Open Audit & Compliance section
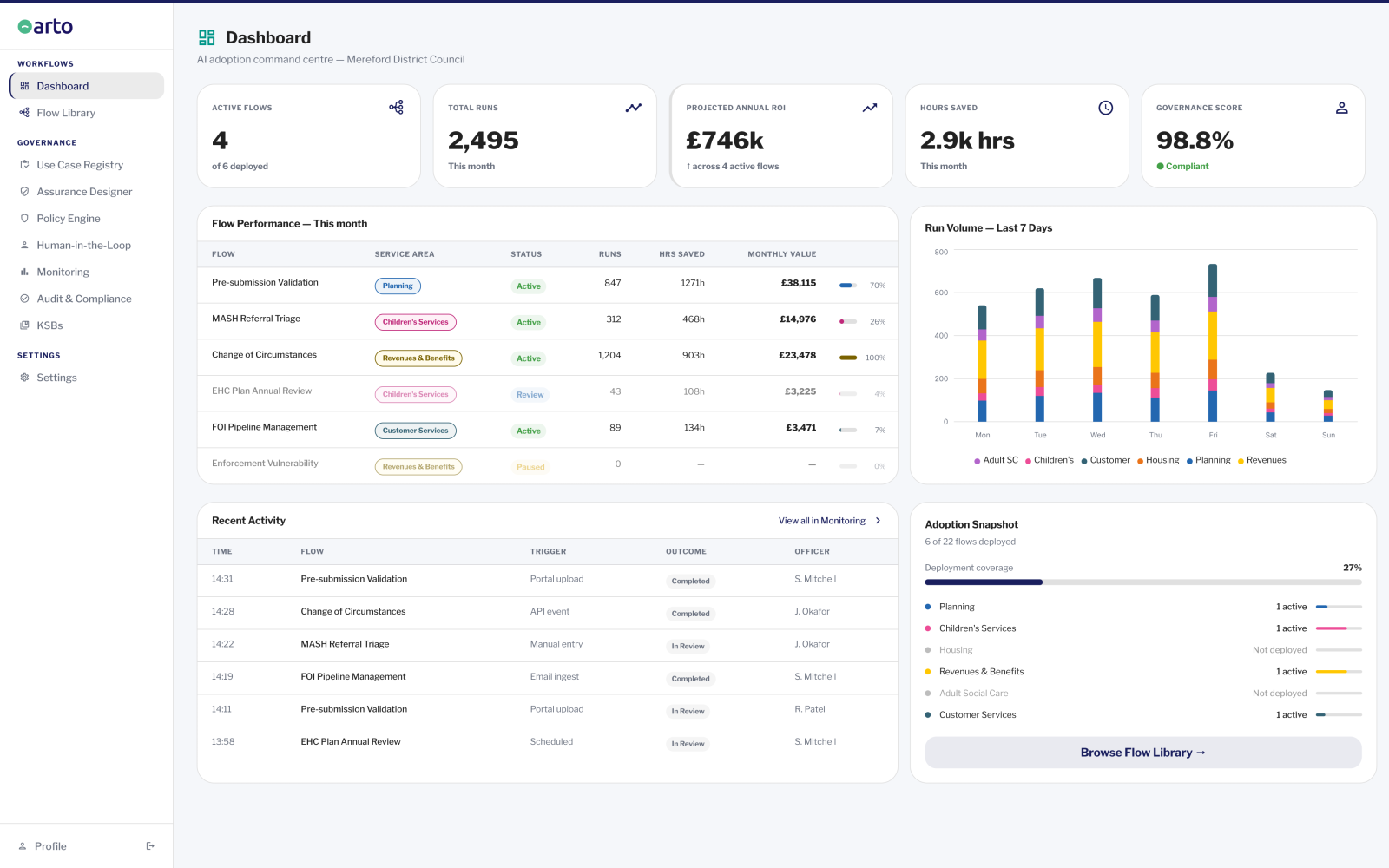The image size is (1389, 868). 87,299
